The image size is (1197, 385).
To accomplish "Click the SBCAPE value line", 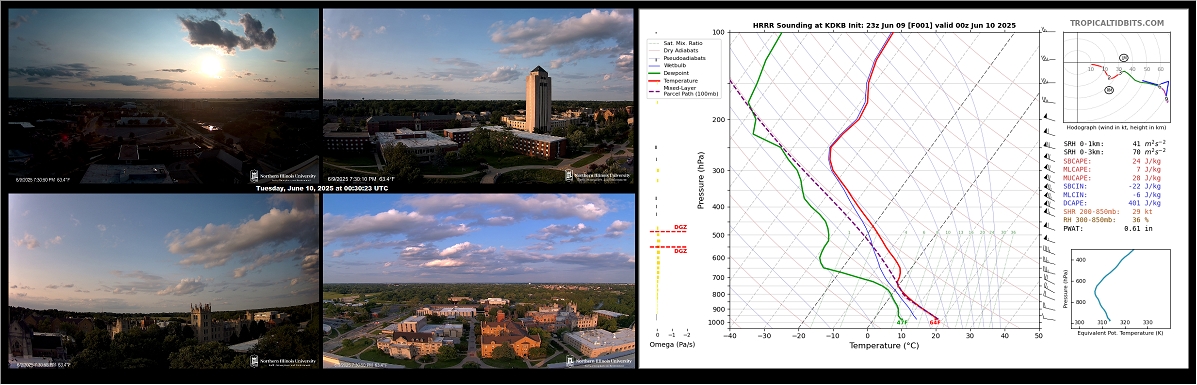I will [x=1112, y=161].
